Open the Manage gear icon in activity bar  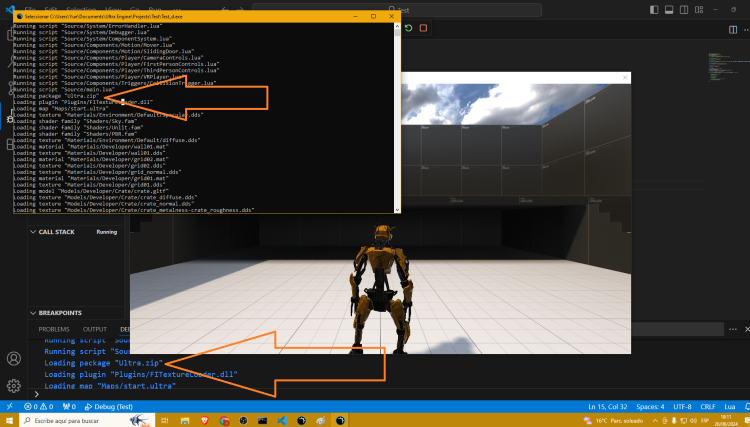click(14, 385)
